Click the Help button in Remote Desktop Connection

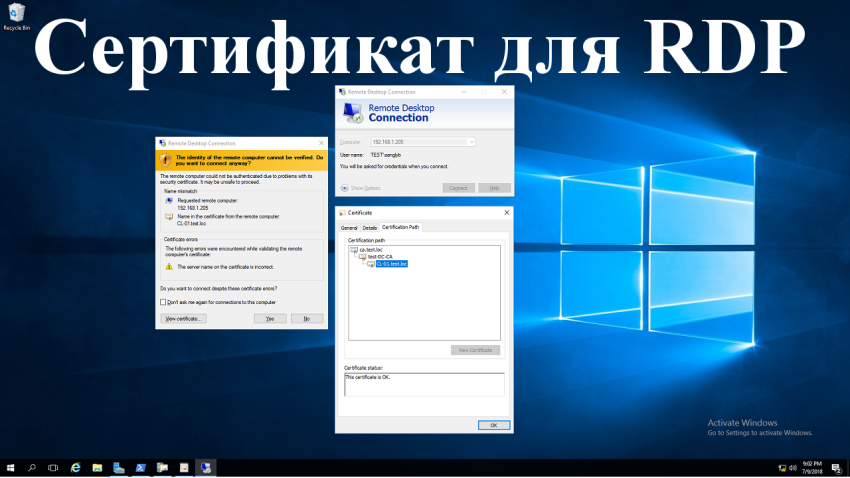click(494, 188)
